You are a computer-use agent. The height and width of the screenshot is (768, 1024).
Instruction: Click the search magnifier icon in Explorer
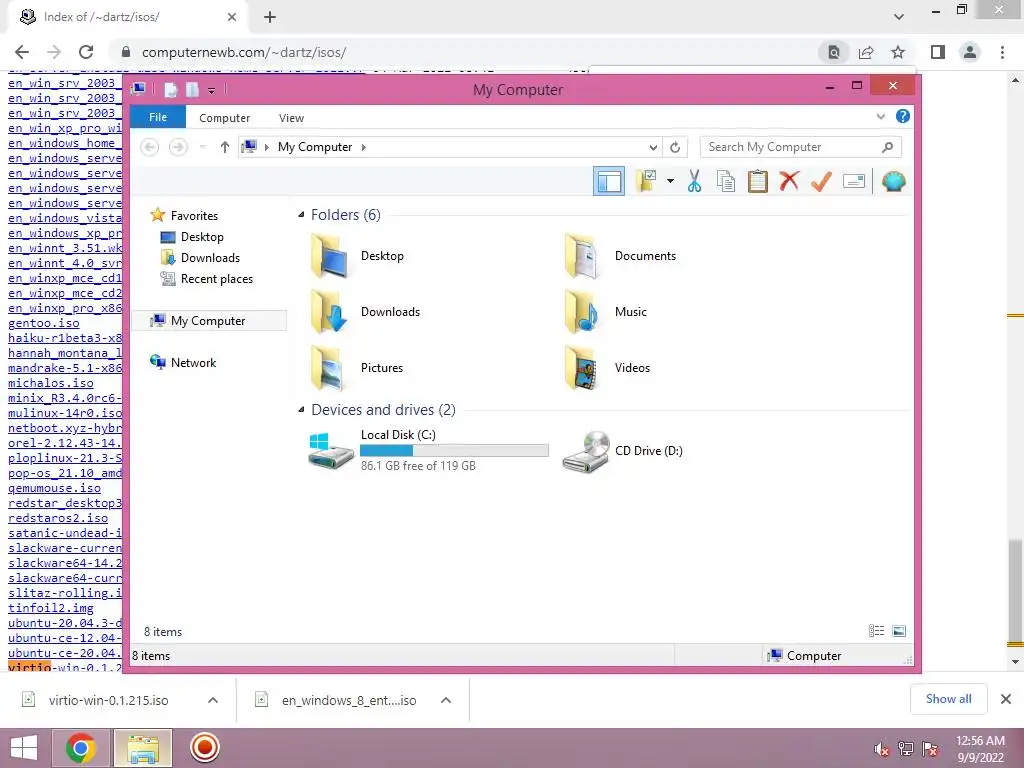pos(887,147)
